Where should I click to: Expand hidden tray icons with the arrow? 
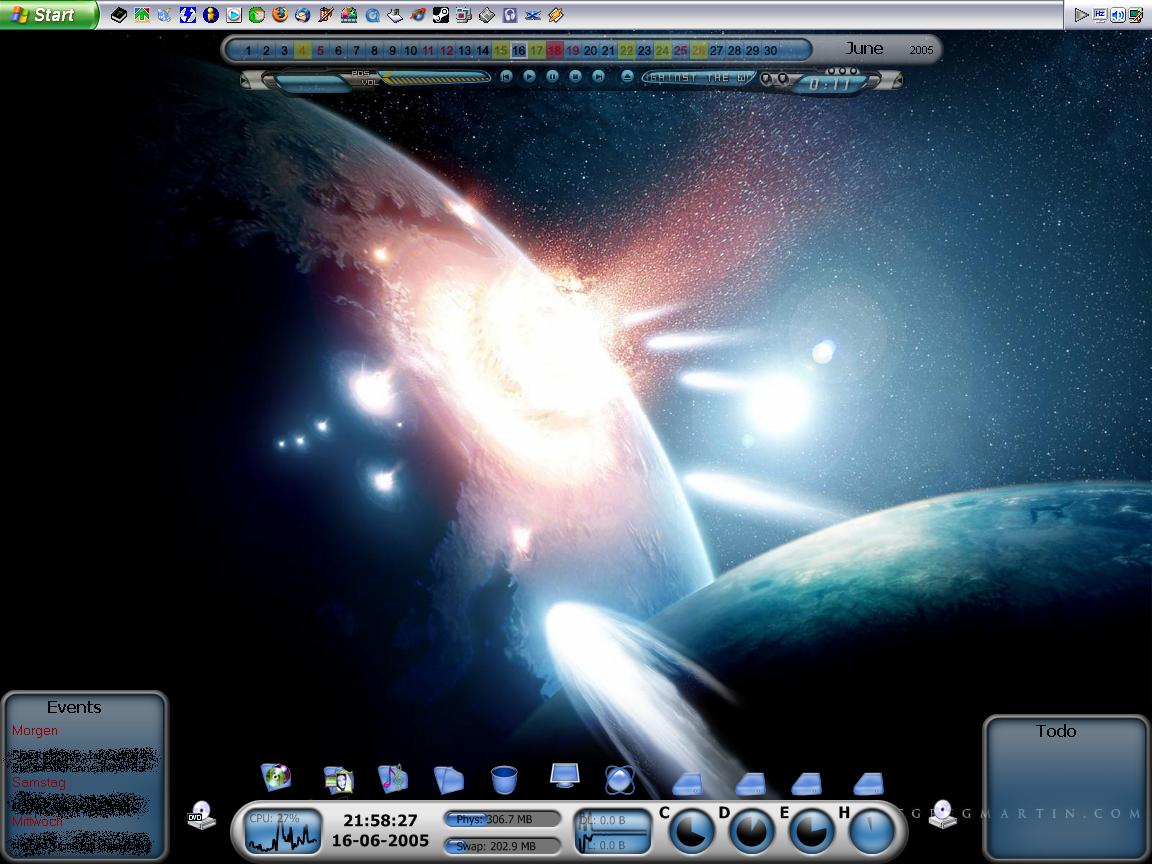click(x=1081, y=15)
